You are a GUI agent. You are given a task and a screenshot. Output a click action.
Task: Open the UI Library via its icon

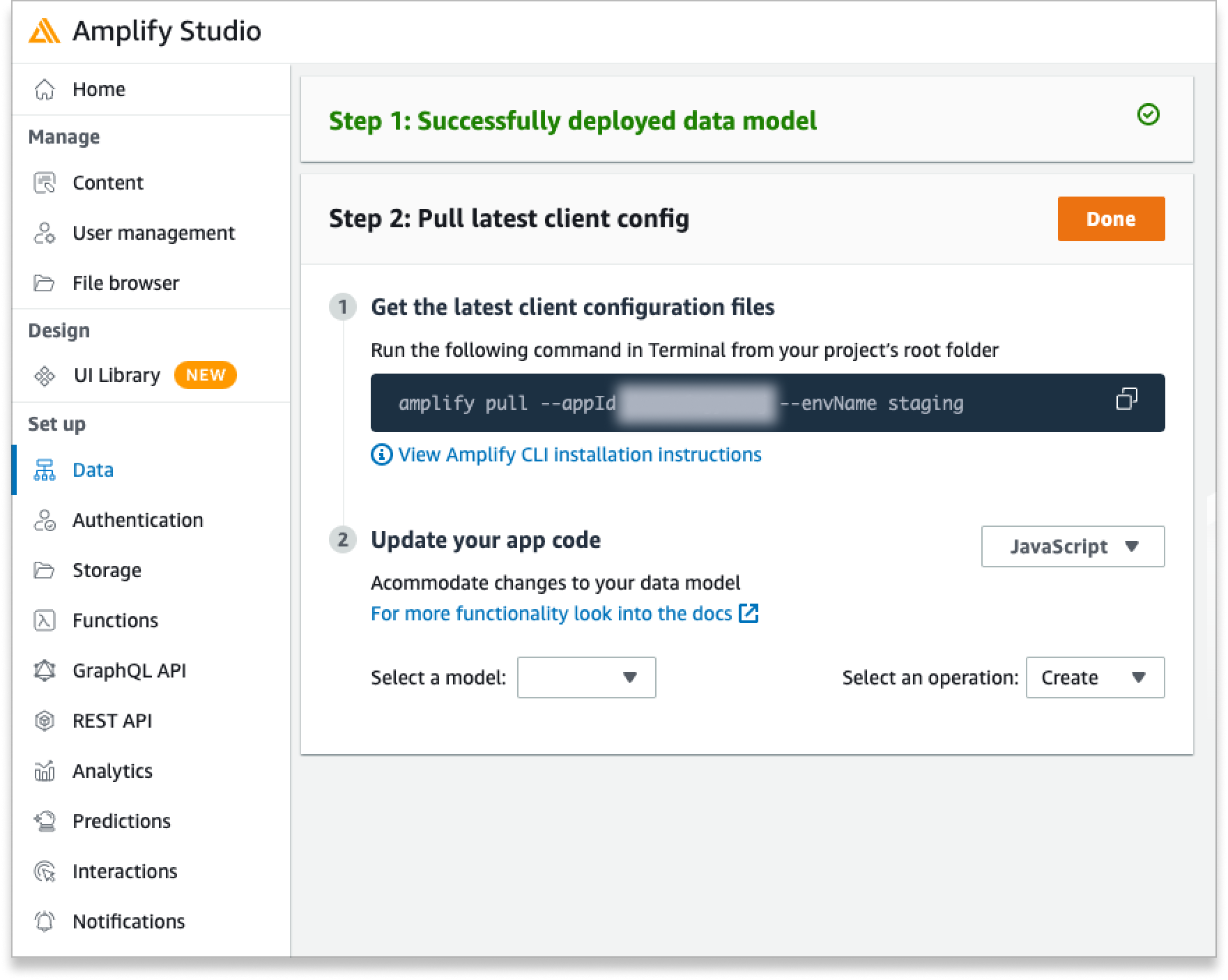coord(45,375)
